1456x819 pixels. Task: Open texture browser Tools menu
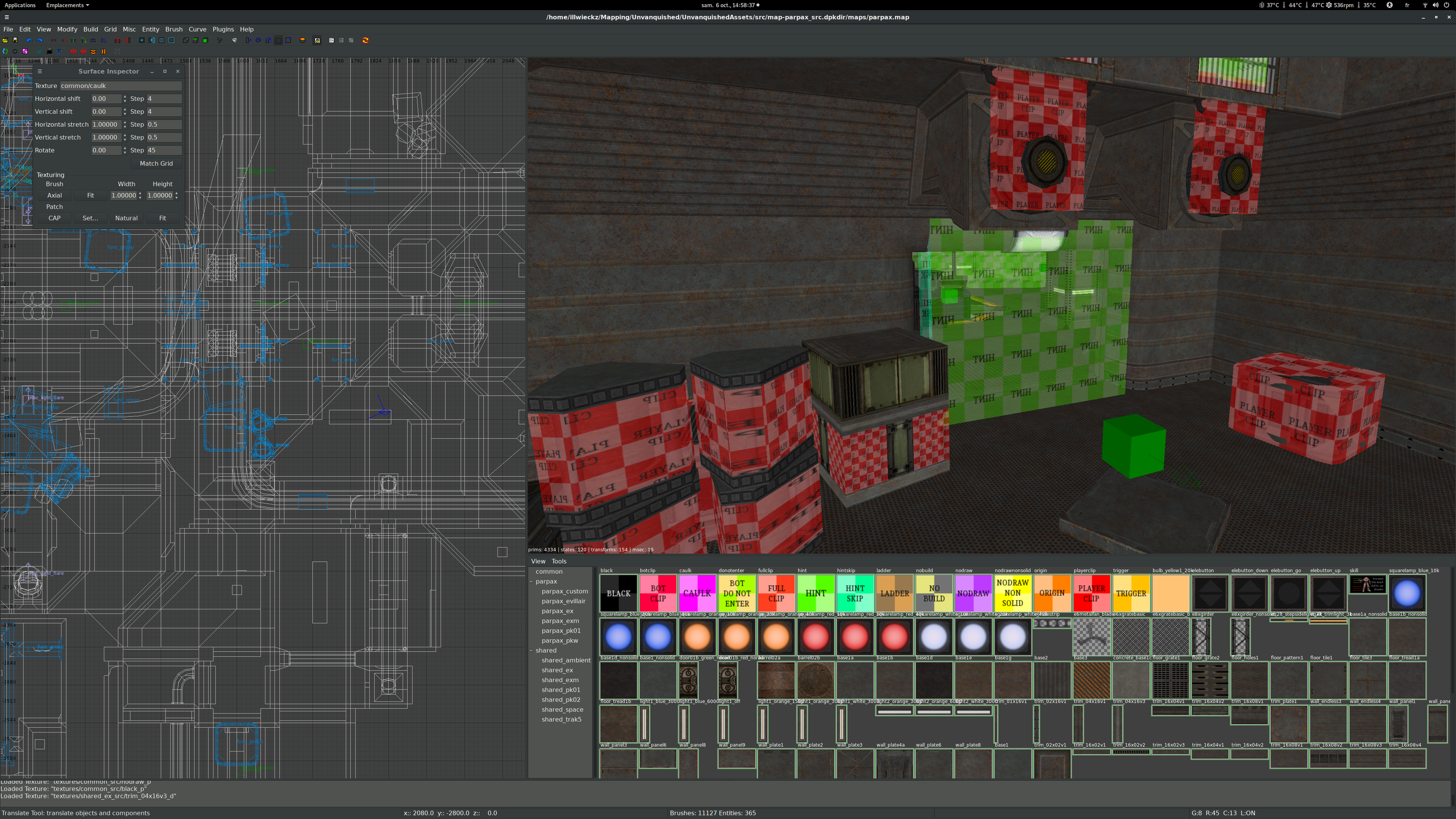tap(559, 561)
